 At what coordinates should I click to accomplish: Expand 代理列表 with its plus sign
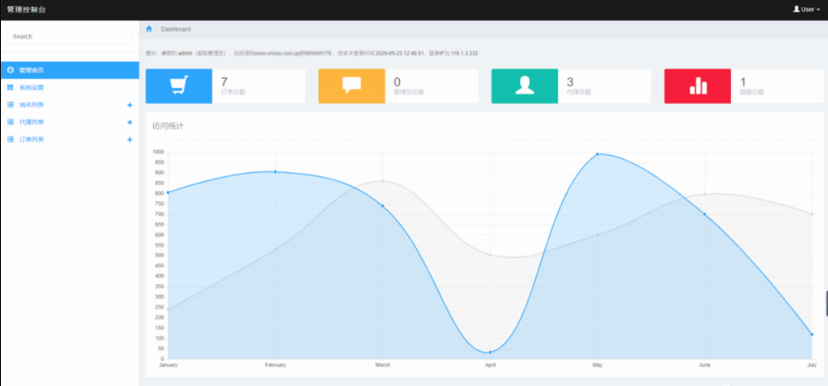tap(129, 123)
